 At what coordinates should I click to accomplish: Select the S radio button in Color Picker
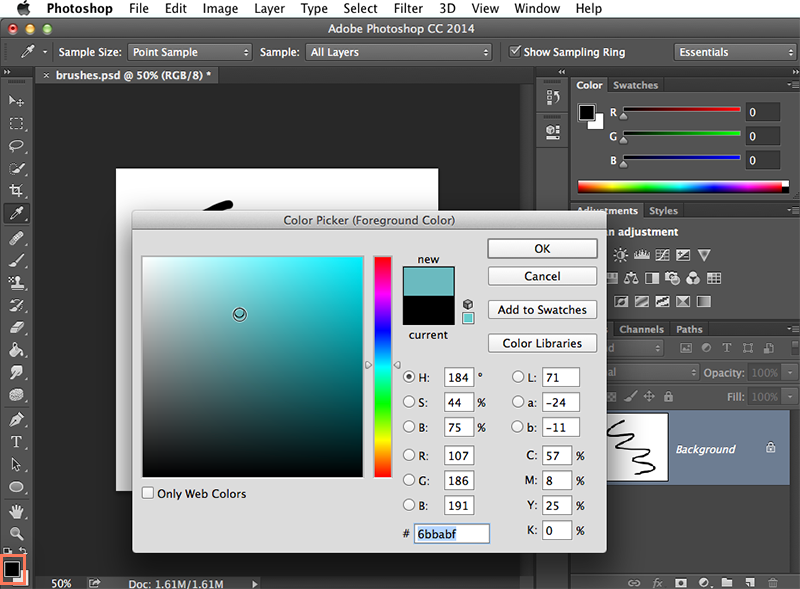click(x=410, y=403)
